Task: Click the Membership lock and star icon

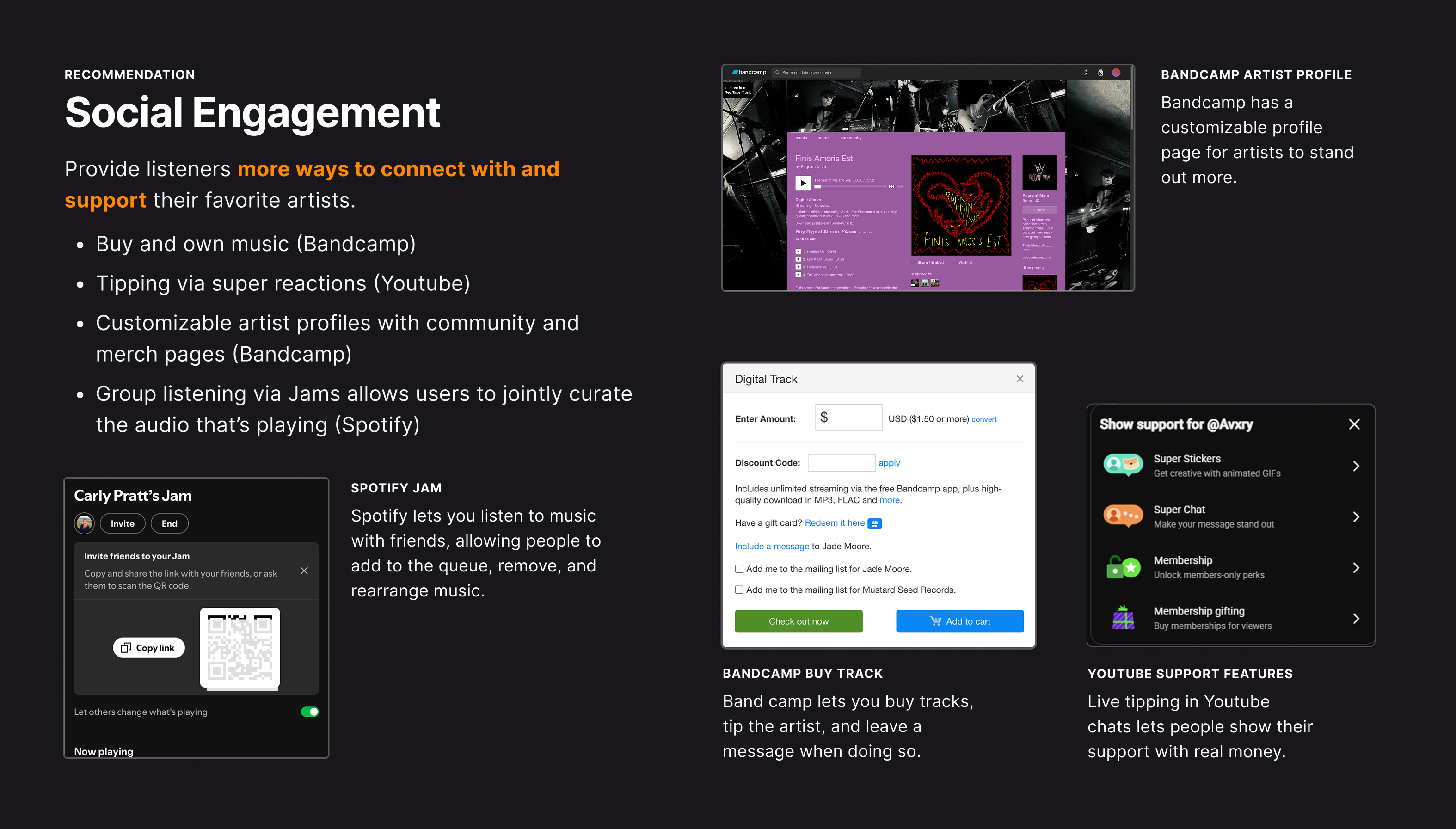Action: 1123,567
